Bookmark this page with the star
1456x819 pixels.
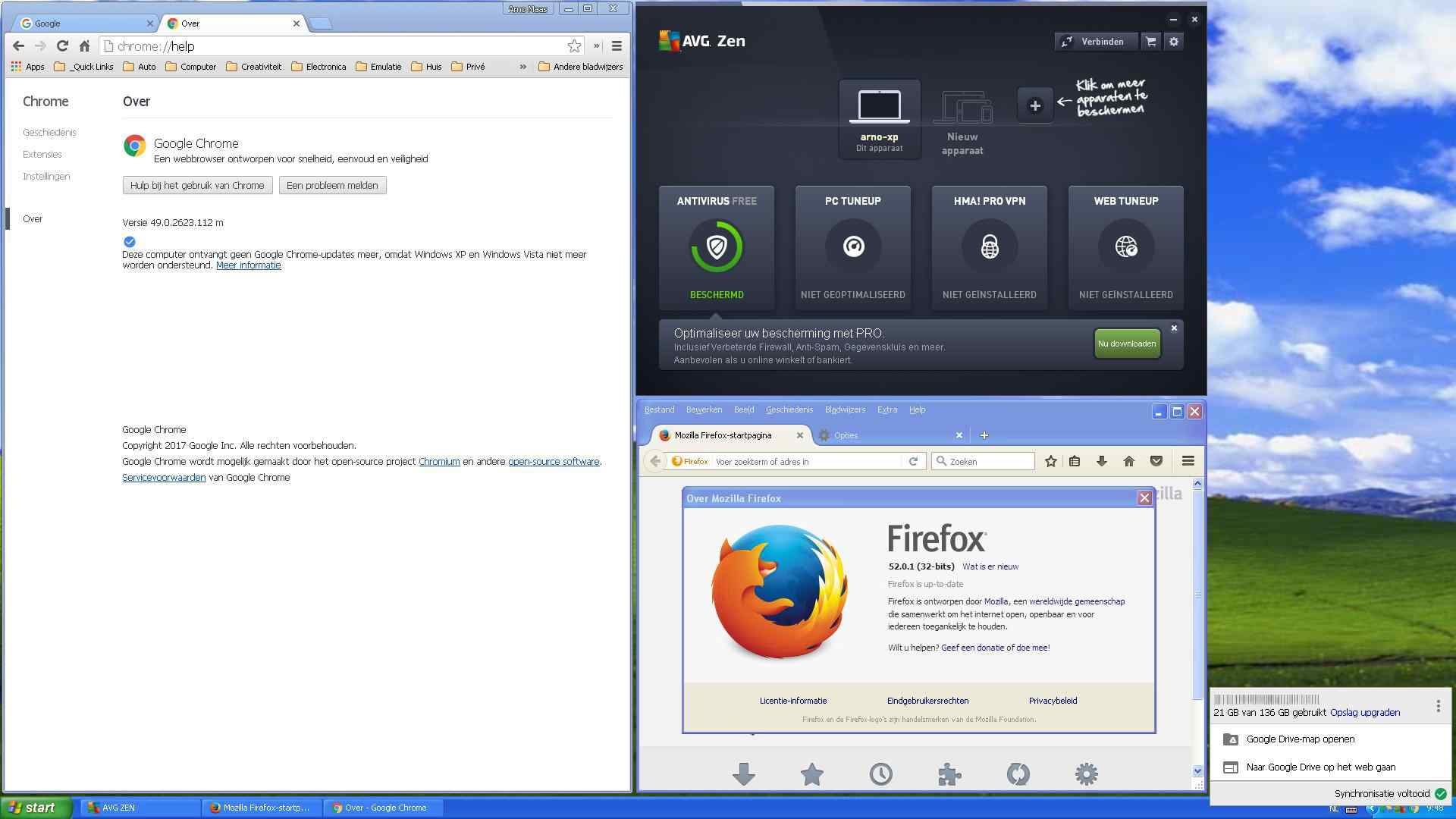tap(574, 46)
